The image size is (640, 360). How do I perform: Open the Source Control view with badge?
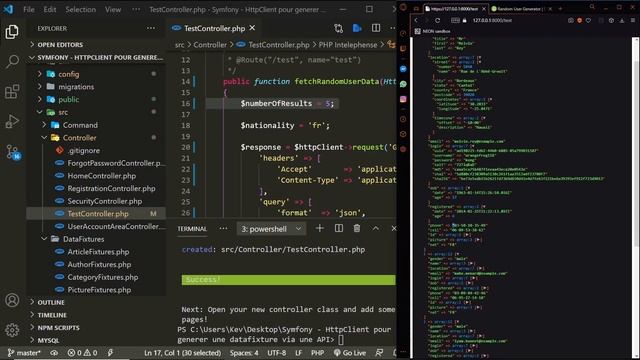13,152
